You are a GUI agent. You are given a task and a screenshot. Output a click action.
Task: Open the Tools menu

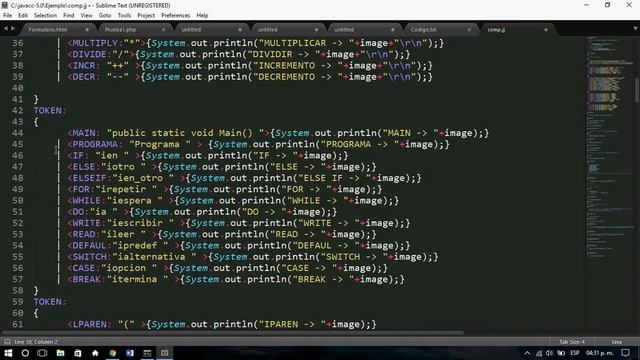pyautogui.click(x=124, y=16)
